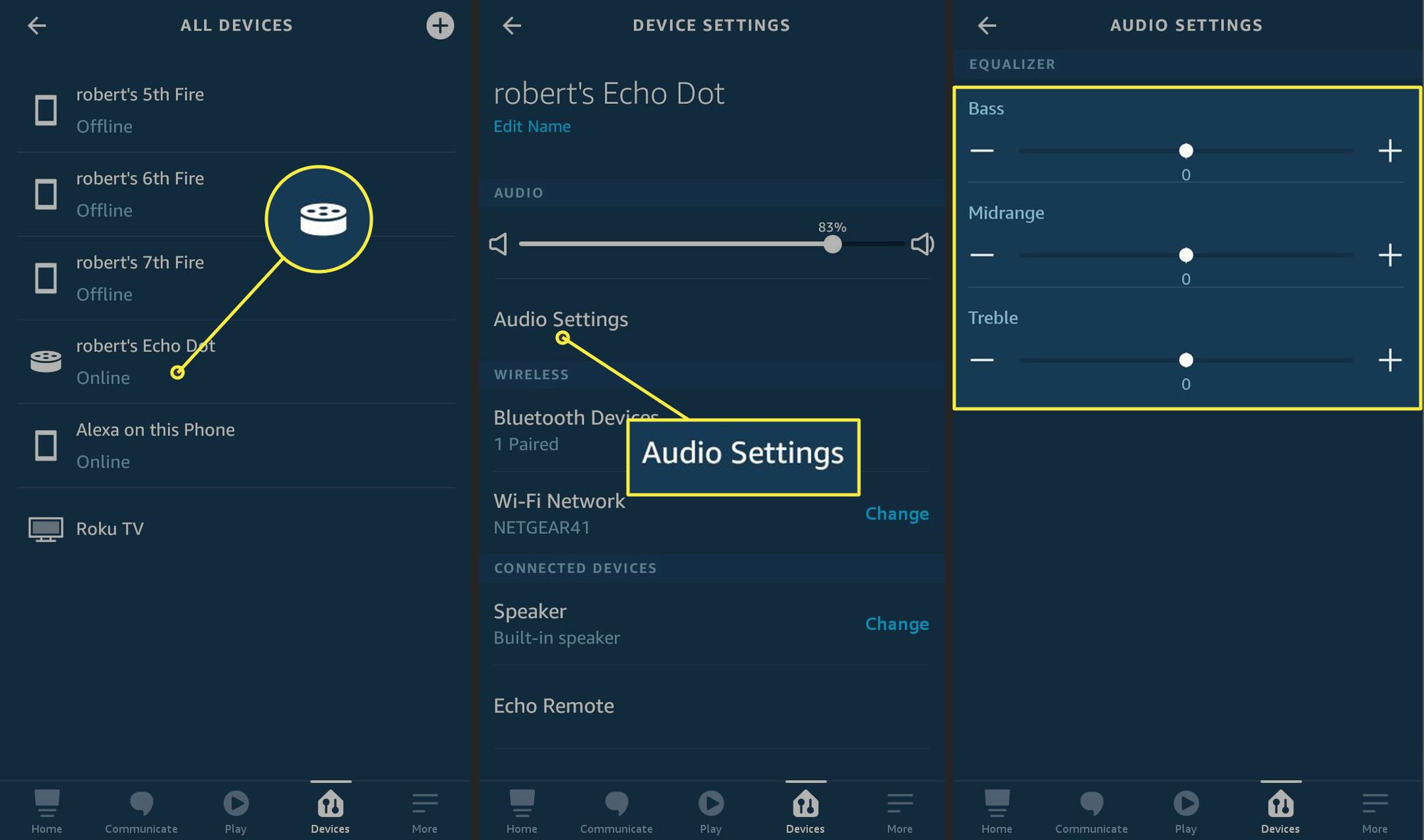Click Change for Wi-Fi Network
Screen dimensions: 1424x840
pos(896,513)
